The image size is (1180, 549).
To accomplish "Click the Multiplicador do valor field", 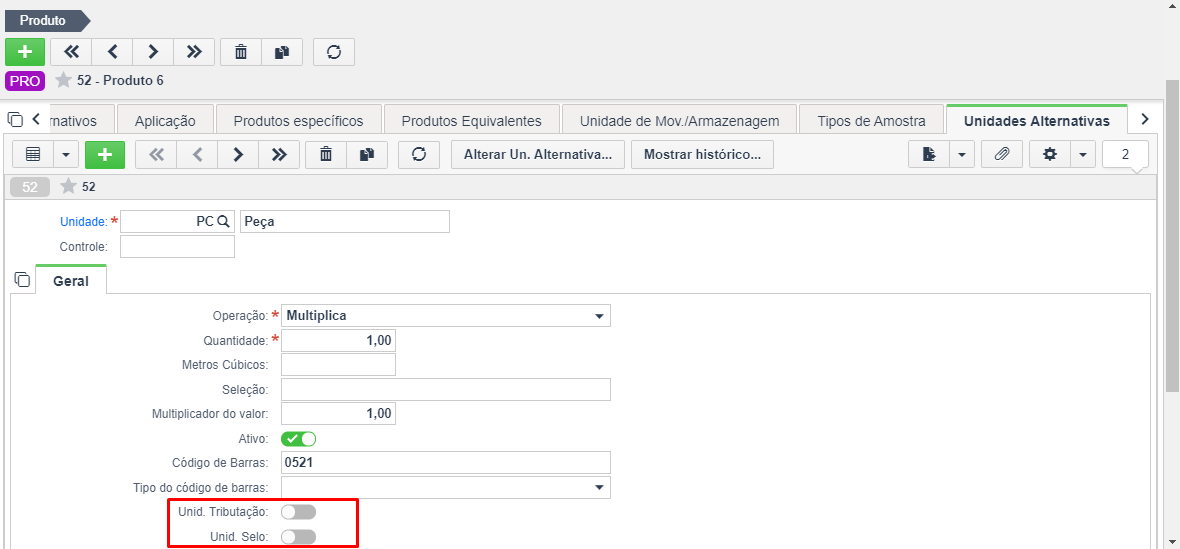I will tap(338, 414).
